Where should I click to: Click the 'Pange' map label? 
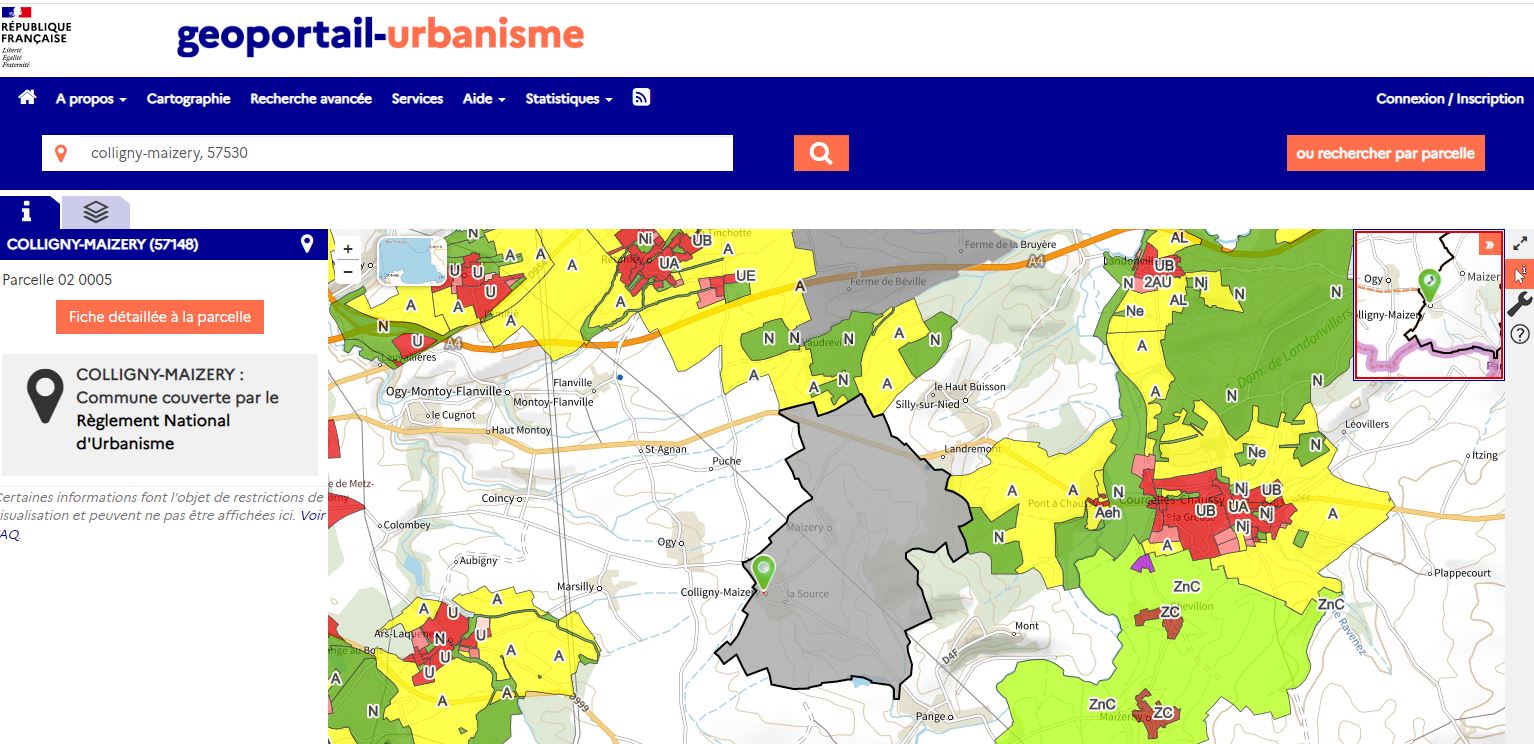(931, 716)
